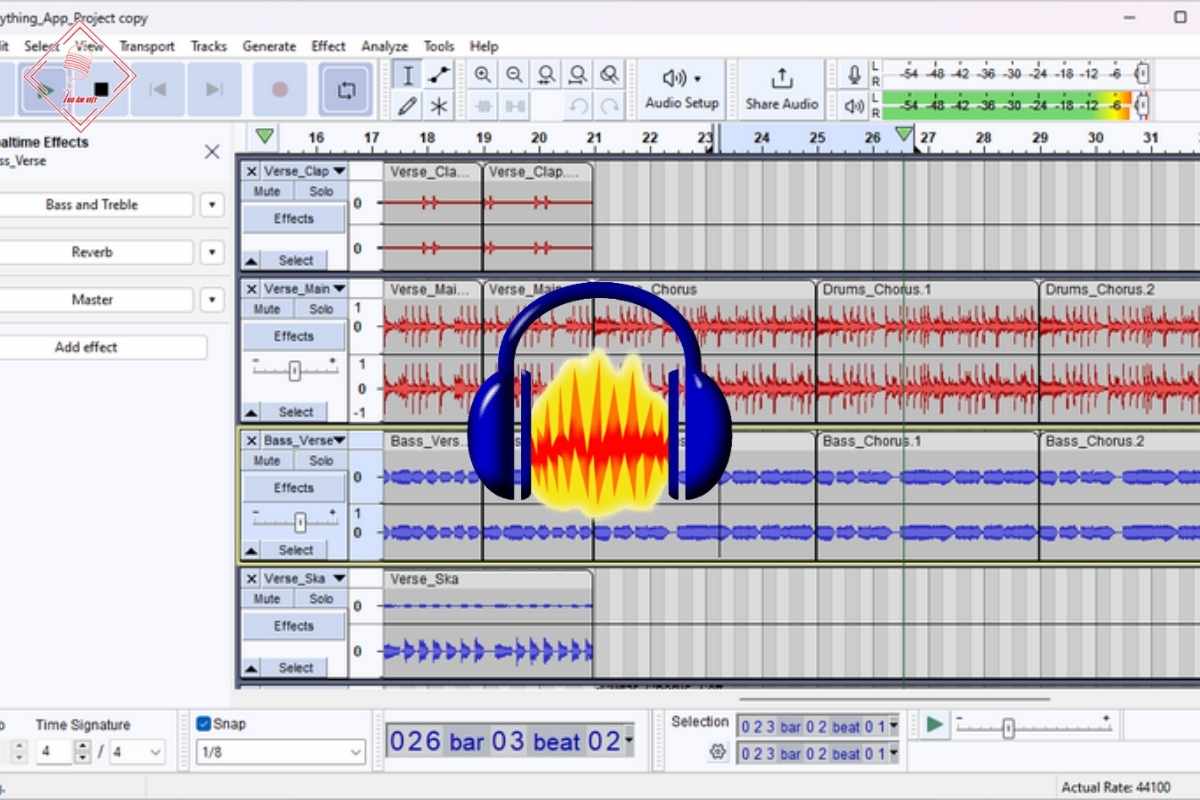Toggle the Snap checkbox
Image resolution: width=1200 pixels, height=800 pixels.
pyautogui.click(x=204, y=723)
